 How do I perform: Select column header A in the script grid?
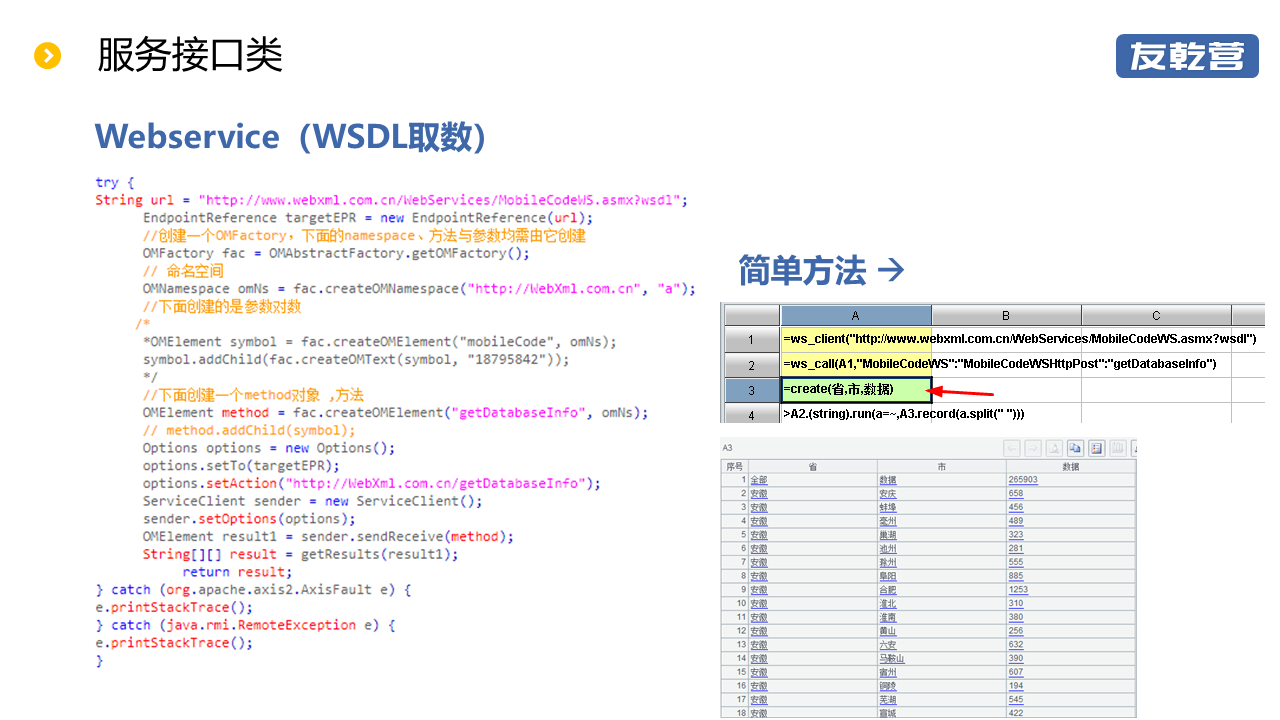(x=856, y=315)
